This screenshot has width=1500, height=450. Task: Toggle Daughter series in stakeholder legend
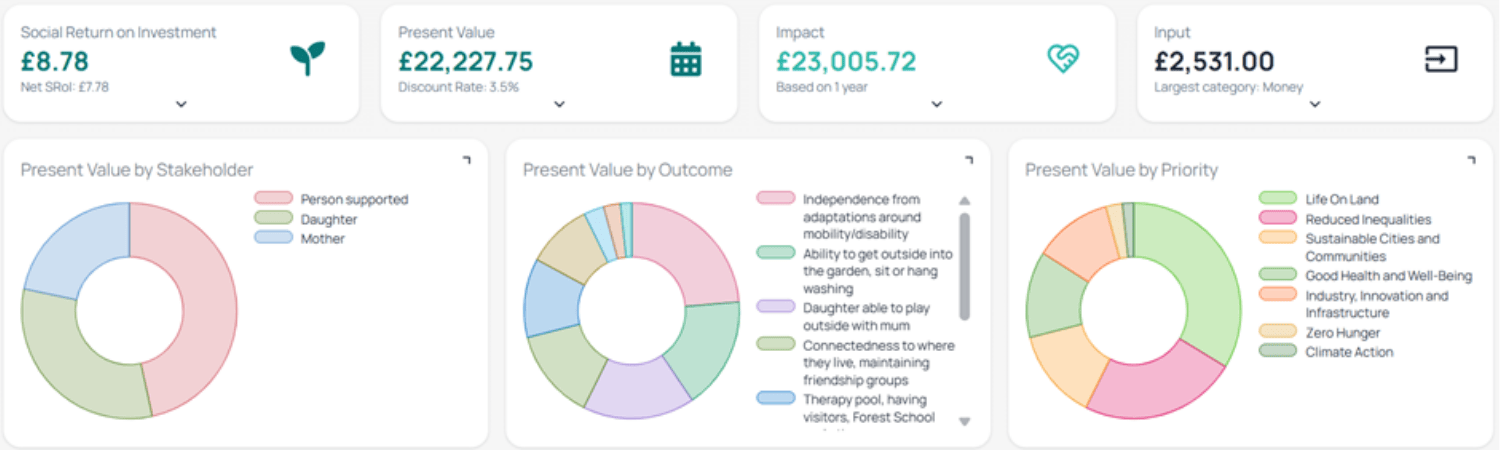click(x=328, y=219)
